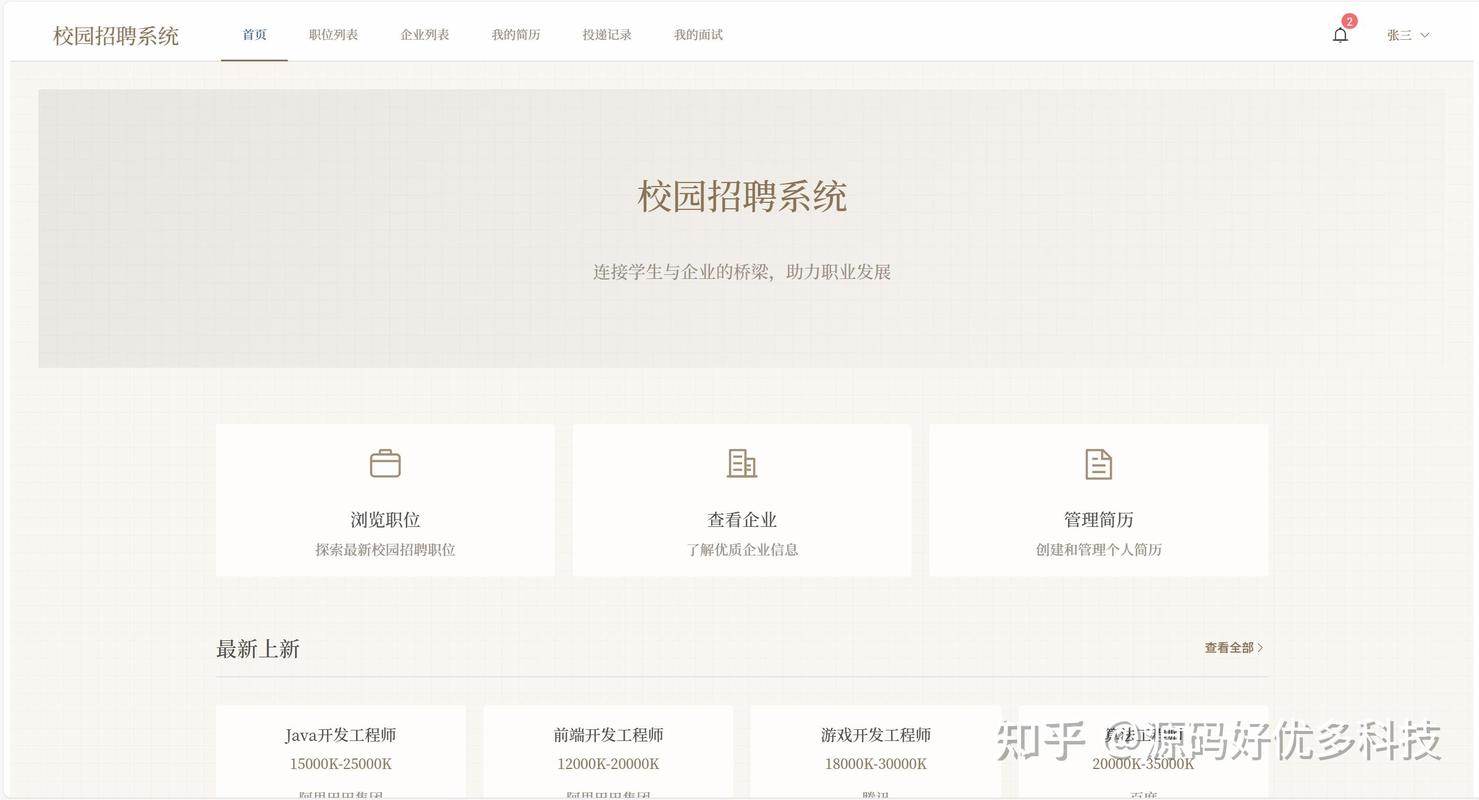Image resolution: width=1479 pixels, height=800 pixels.
Task: Click the document icon for 管理简历
Action: 1098,464
